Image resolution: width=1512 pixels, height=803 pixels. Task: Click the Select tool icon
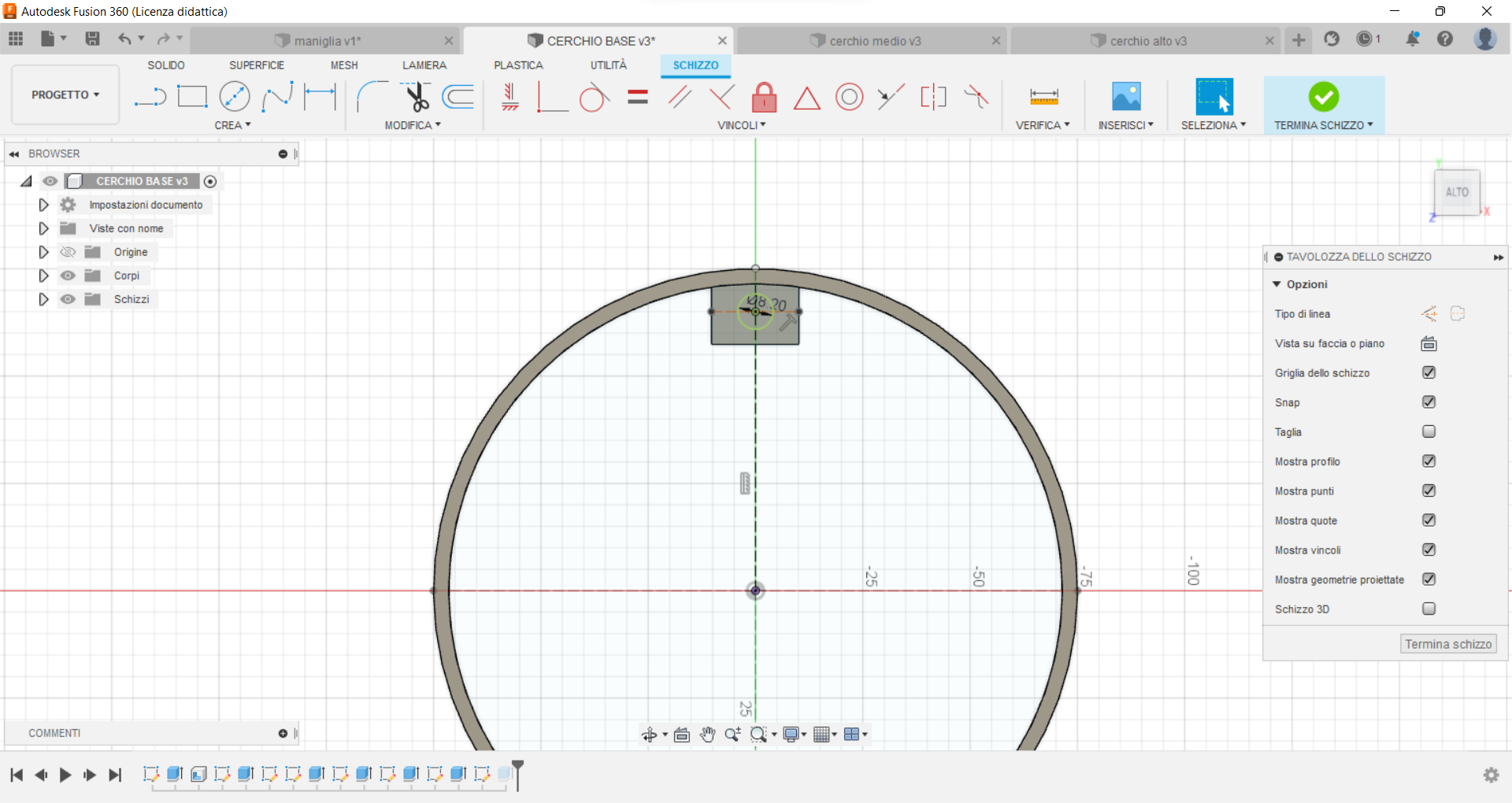click(x=1214, y=97)
